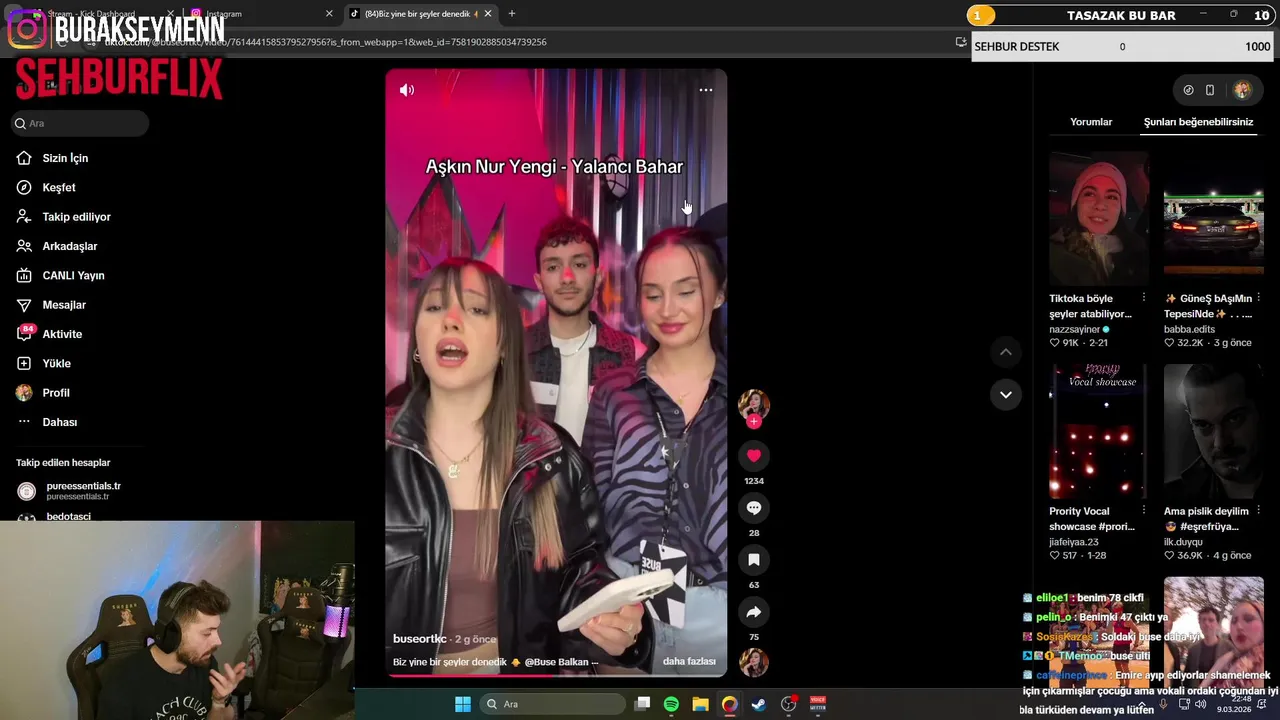This screenshot has height=720, width=1280.
Task: Click the @Buse Balkan mention
Action: (x=556, y=662)
